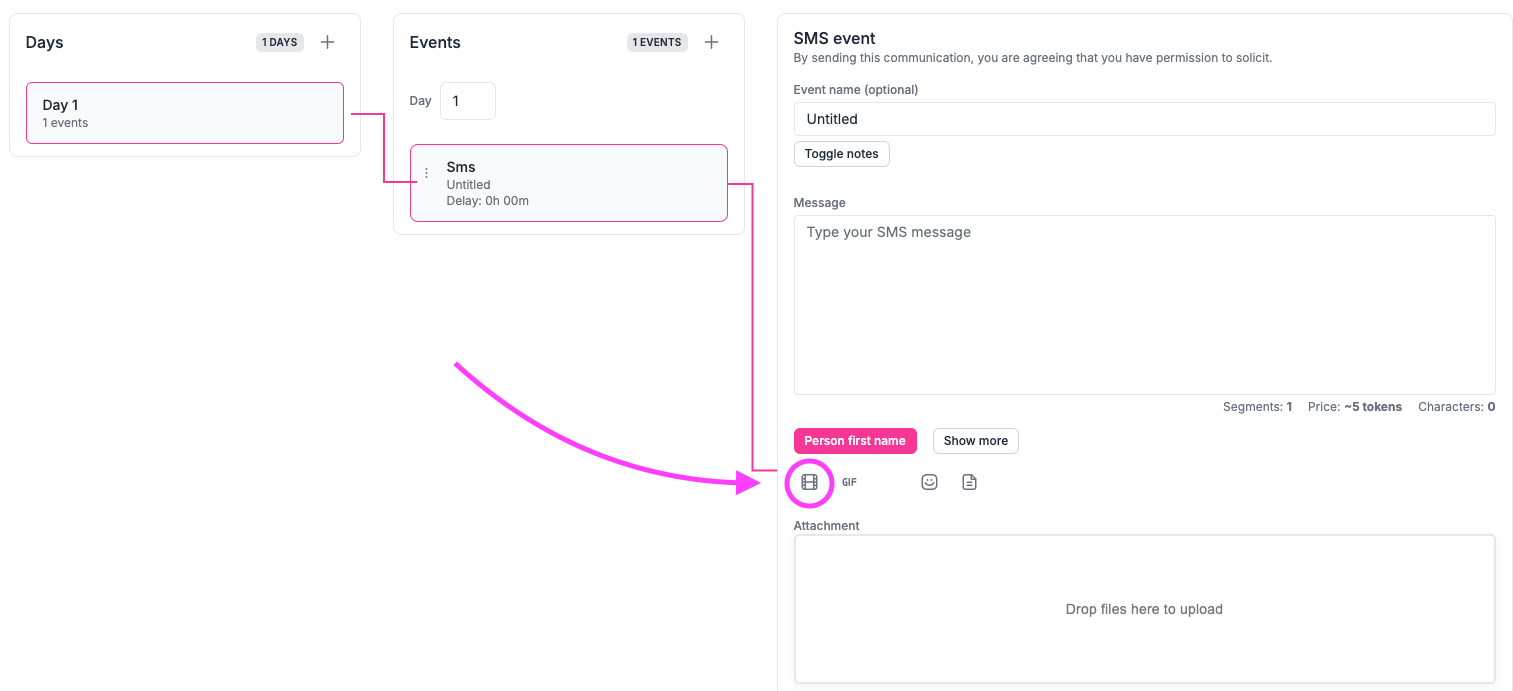Click the 1 EVENTS count badge
The width and height of the screenshot is (1513, 691).
pyautogui.click(x=657, y=42)
